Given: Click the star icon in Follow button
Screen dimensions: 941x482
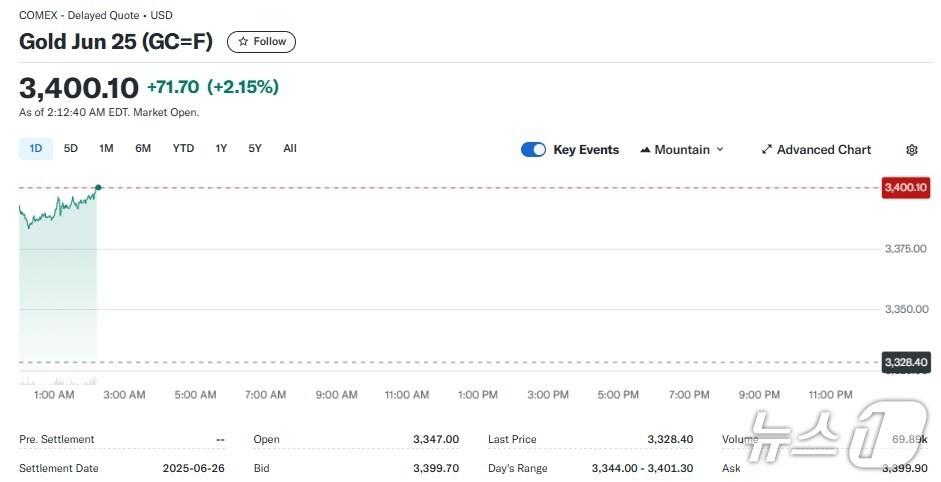Looking at the screenshot, I should (243, 42).
